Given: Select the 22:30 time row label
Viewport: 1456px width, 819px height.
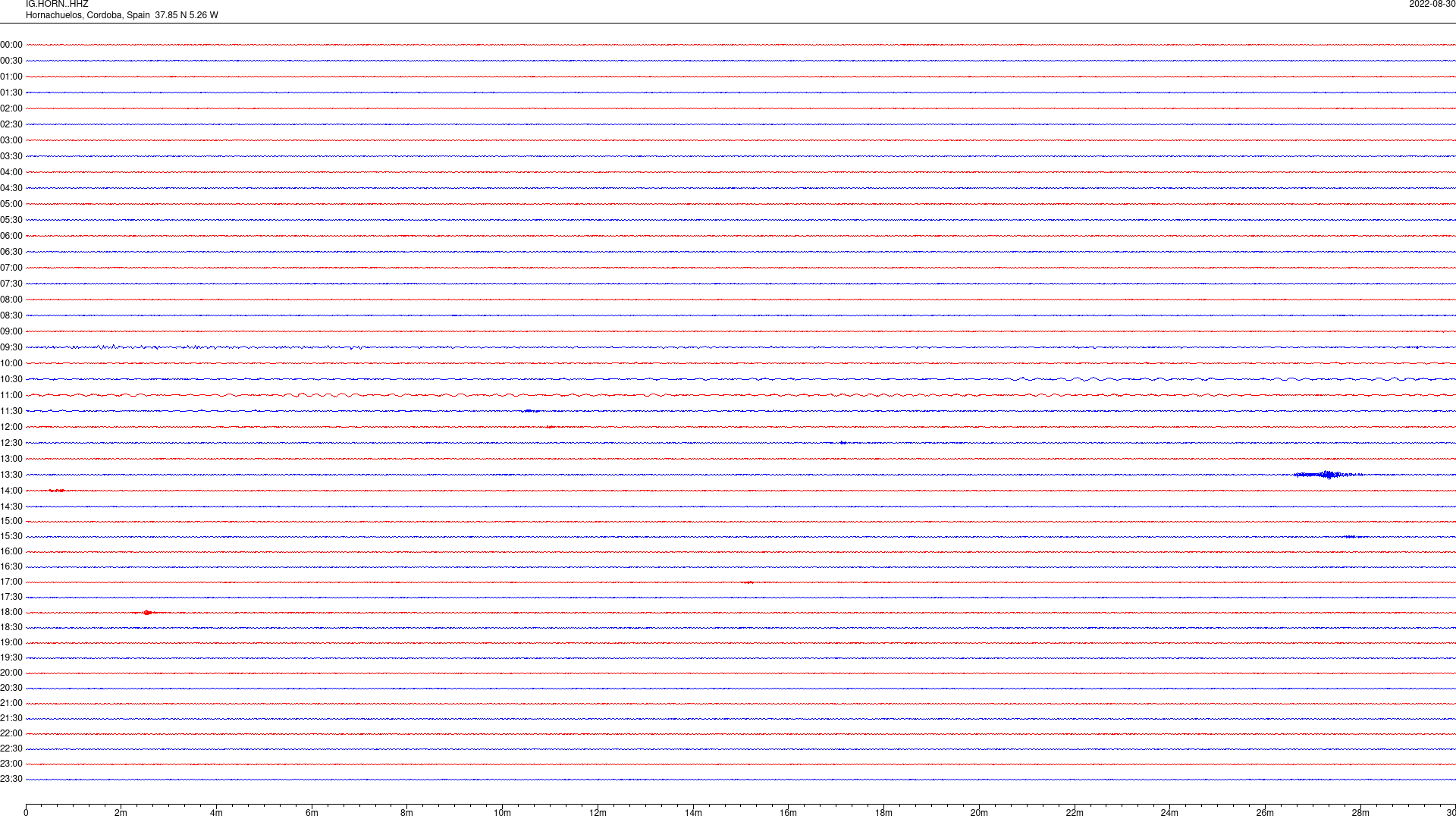Looking at the screenshot, I should [x=11, y=748].
